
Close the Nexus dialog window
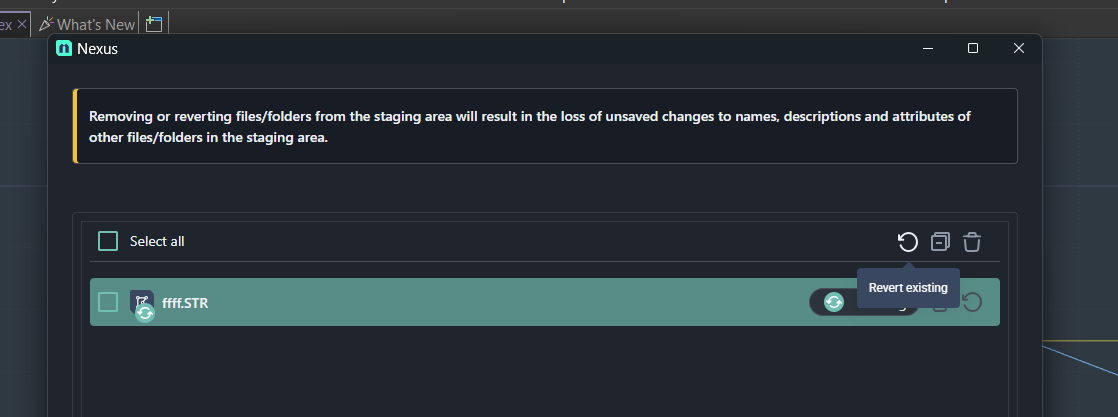(x=1019, y=48)
